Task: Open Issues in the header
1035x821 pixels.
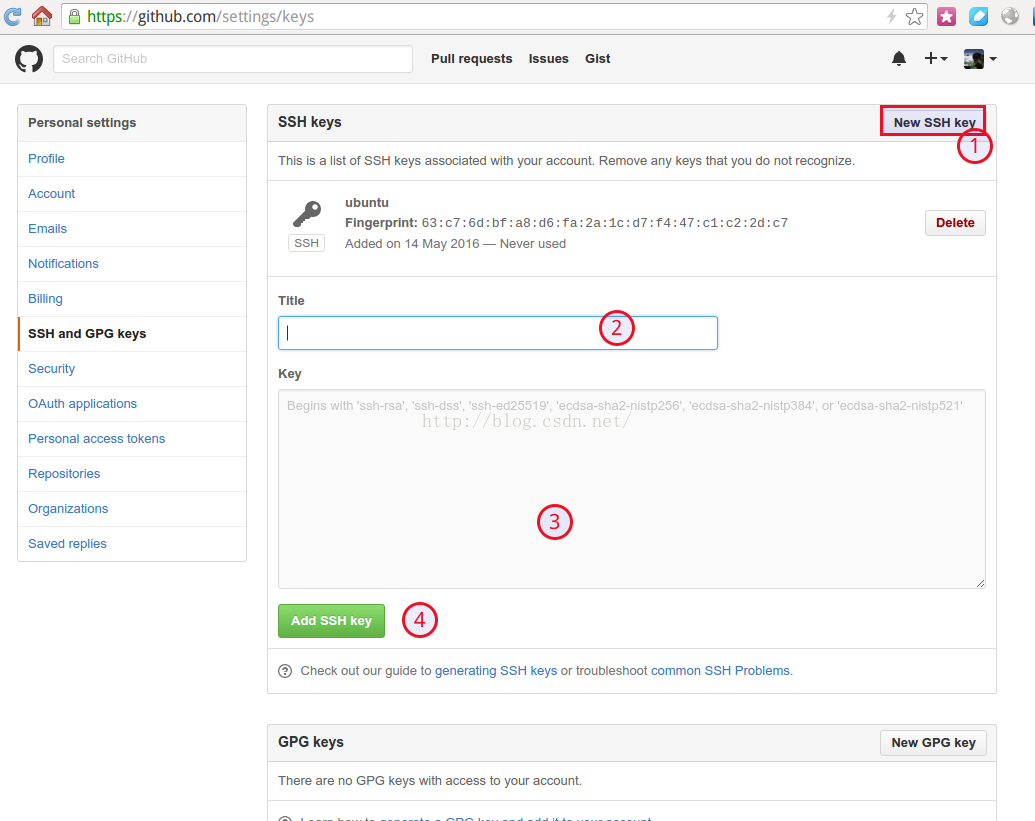Action: click(x=549, y=59)
